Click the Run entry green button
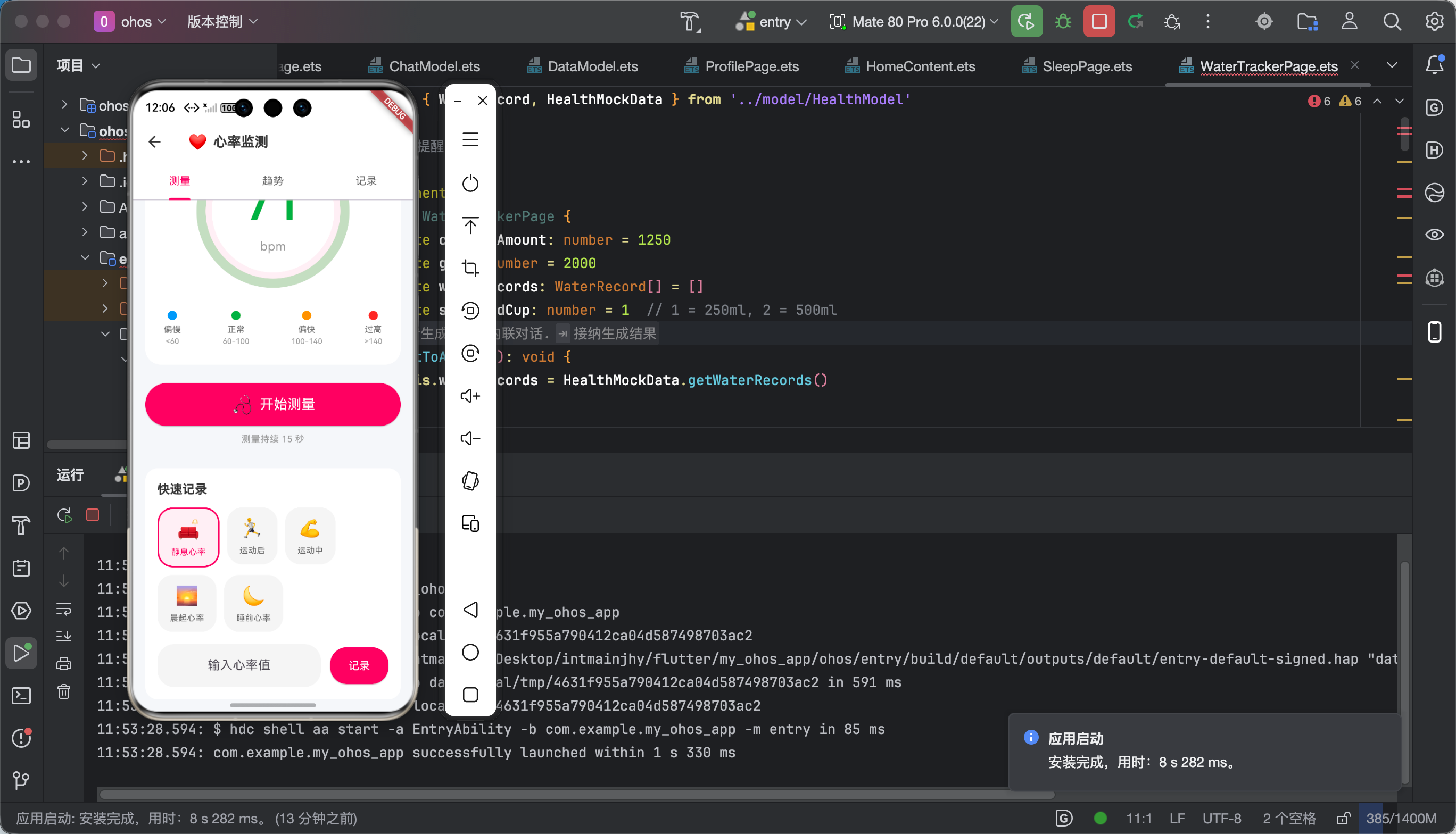The image size is (1456, 834). 1026,22
